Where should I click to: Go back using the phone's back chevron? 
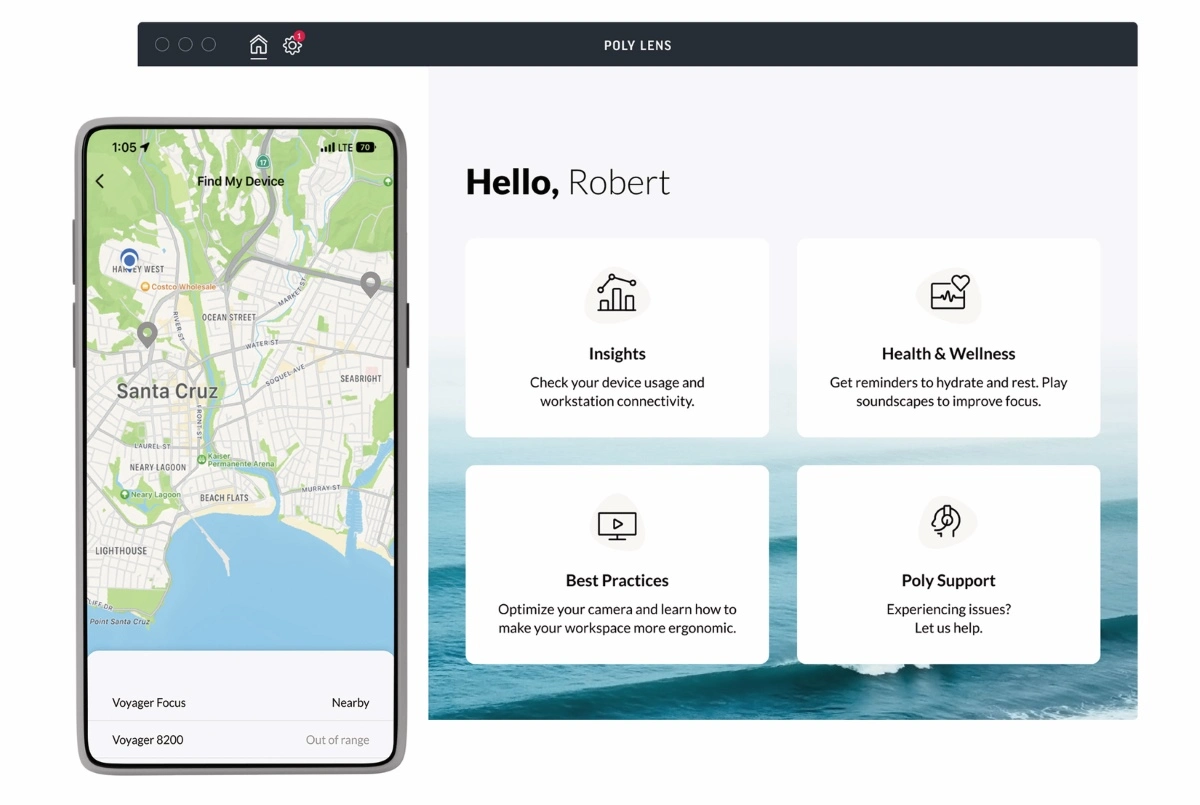coord(100,181)
